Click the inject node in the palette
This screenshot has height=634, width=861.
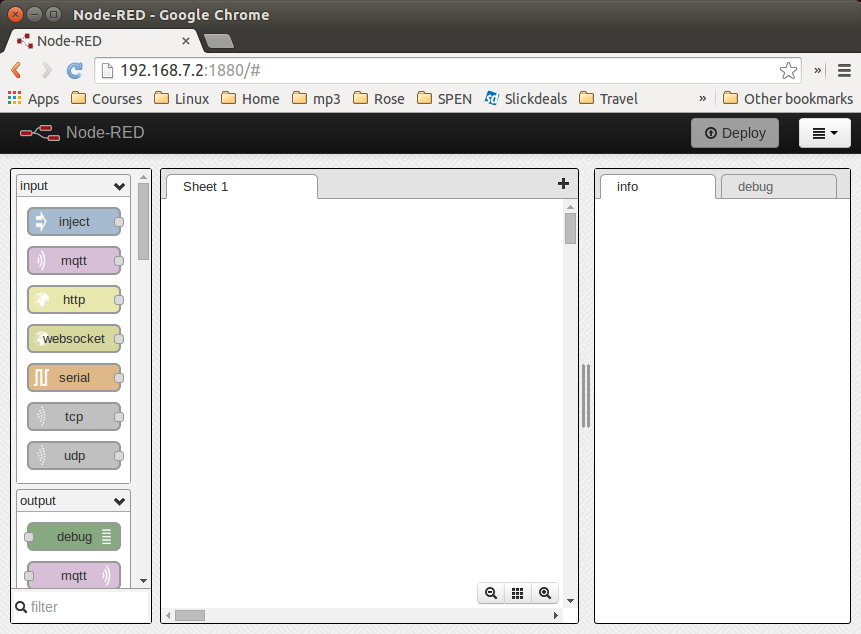point(74,222)
